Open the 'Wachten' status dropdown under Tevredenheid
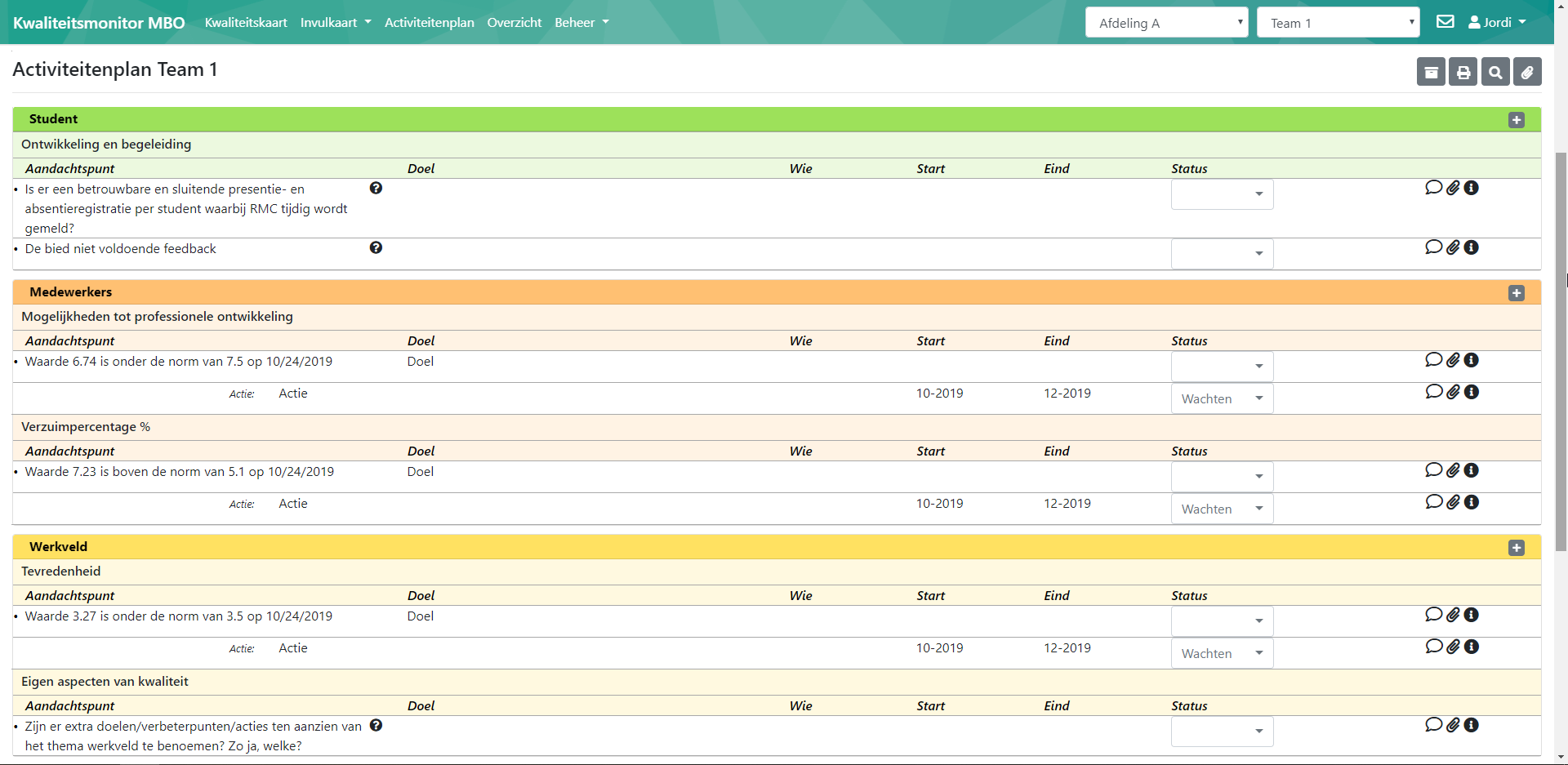1568x765 pixels. tap(1222, 653)
